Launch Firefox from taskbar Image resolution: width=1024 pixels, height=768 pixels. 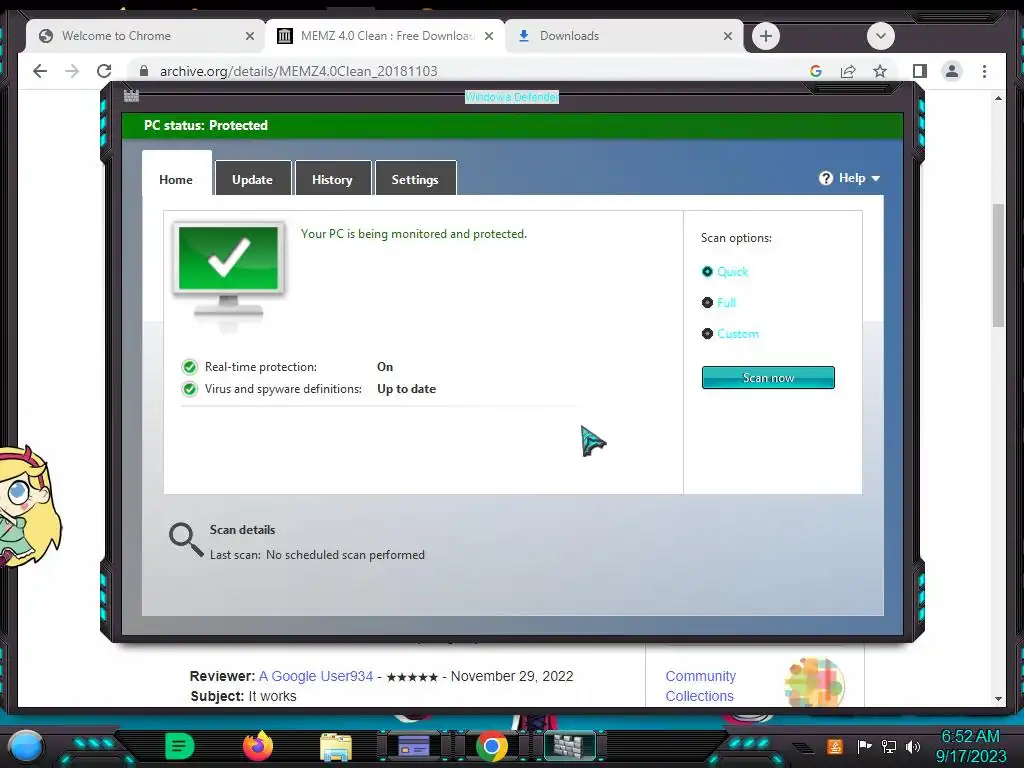(x=258, y=746)
